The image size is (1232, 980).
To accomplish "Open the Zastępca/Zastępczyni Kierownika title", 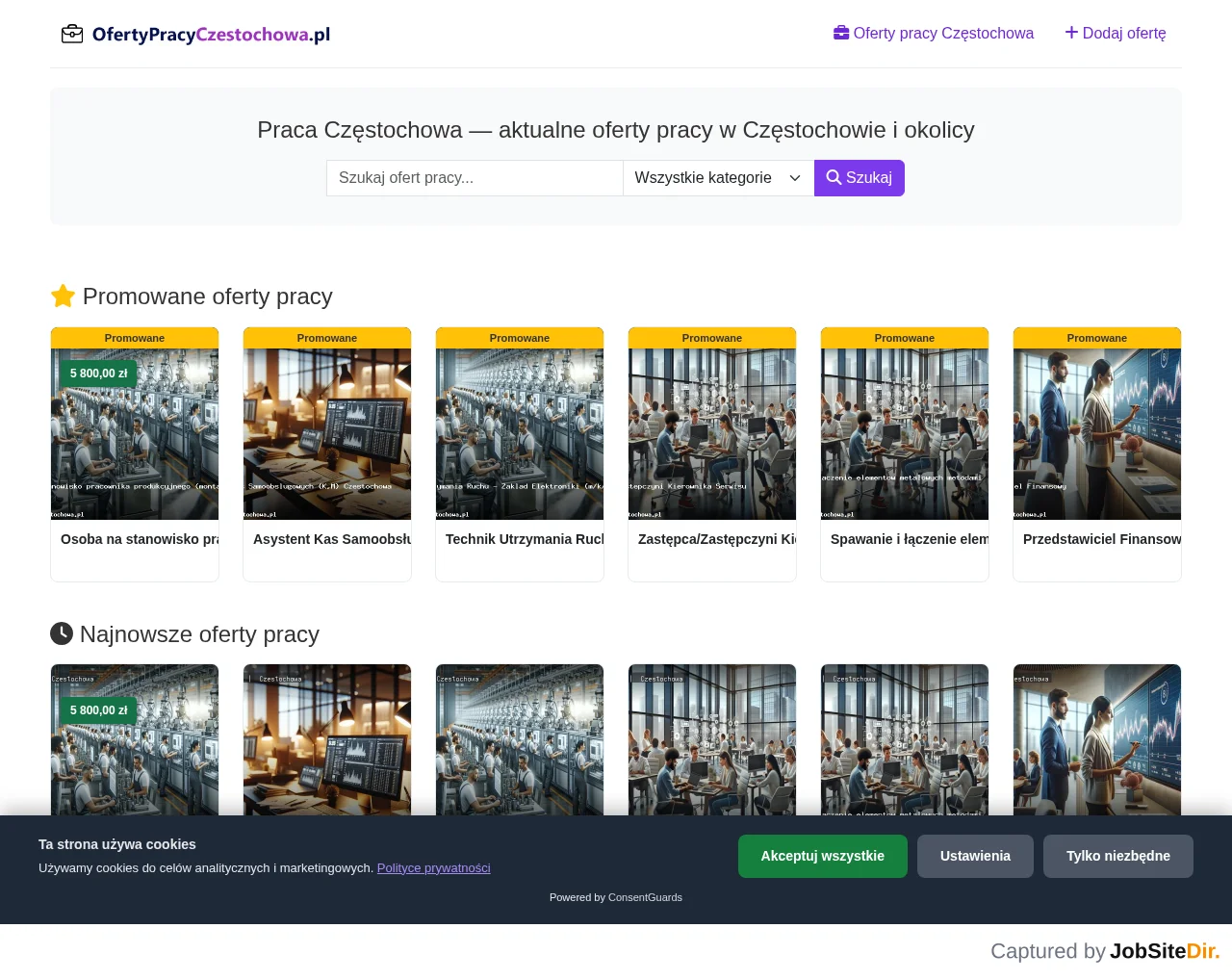I will tap(717, 539).
